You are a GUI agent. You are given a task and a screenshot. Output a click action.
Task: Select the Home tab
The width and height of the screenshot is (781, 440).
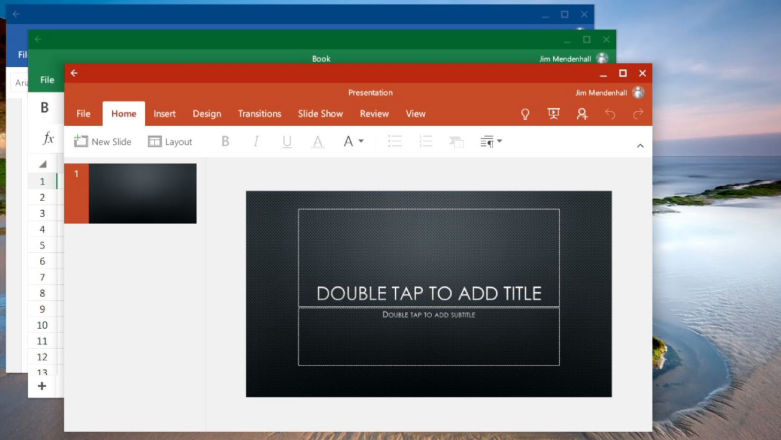[124, 114]
